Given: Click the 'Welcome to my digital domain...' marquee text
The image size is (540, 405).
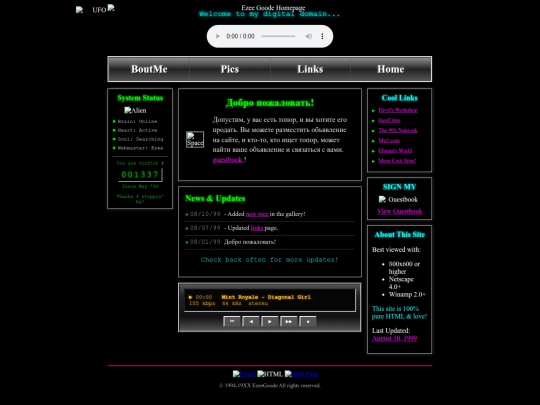Looking at the screenshot, I should click(x=270, y=14).
